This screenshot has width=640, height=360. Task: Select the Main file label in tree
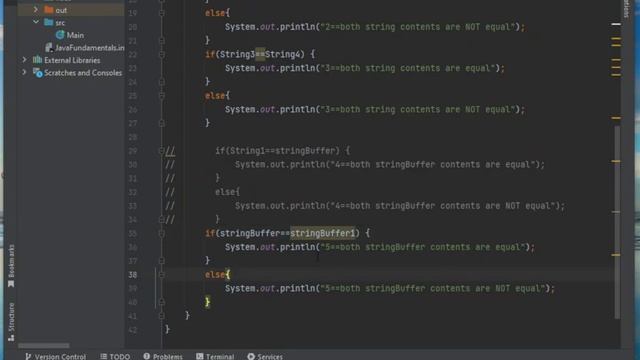[x=75, y=35]
